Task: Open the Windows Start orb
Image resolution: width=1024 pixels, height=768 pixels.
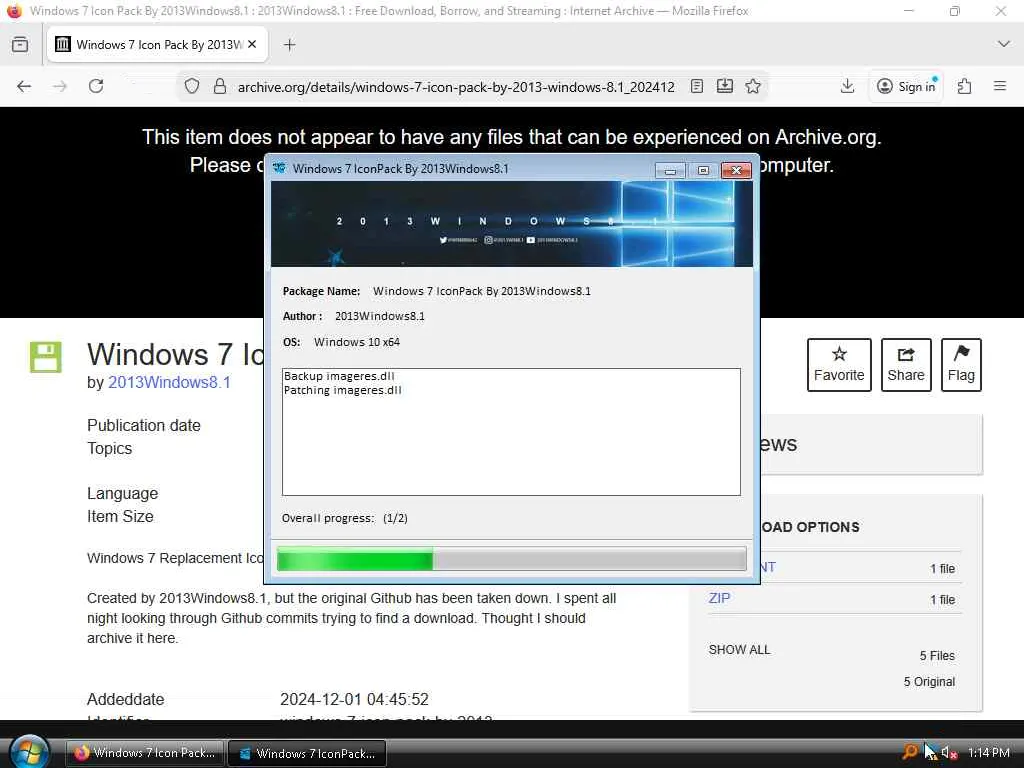Action: [x=30, y=752]
